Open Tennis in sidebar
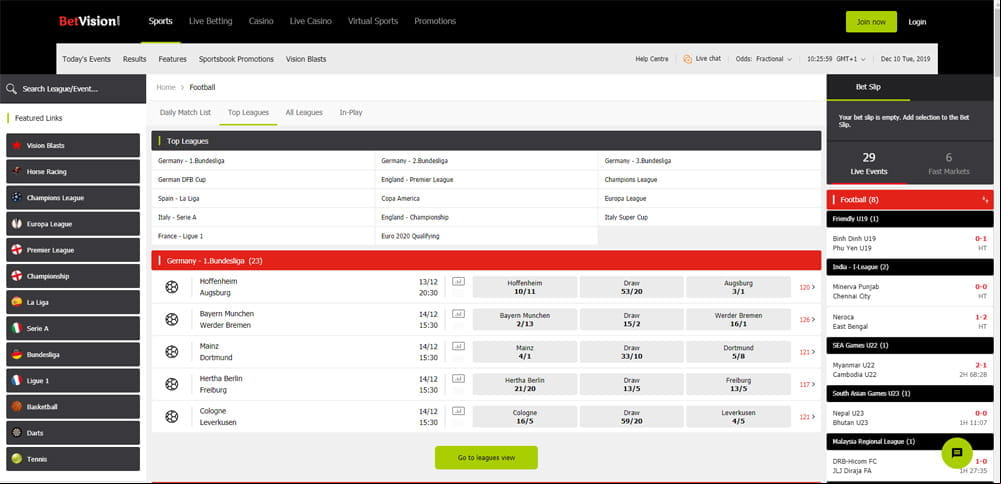Image resolution: width=1001 pixels, height=484 pixels. tap(73, 458)
